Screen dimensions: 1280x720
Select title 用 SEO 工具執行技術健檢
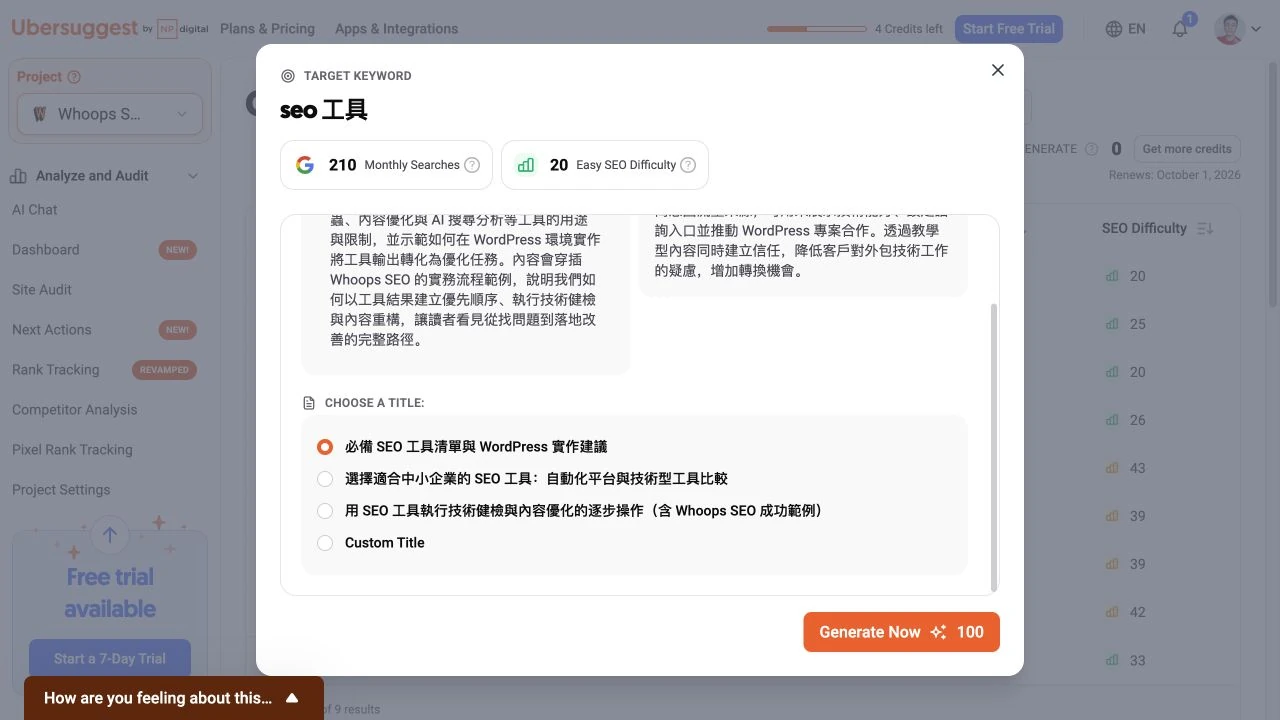325,511
